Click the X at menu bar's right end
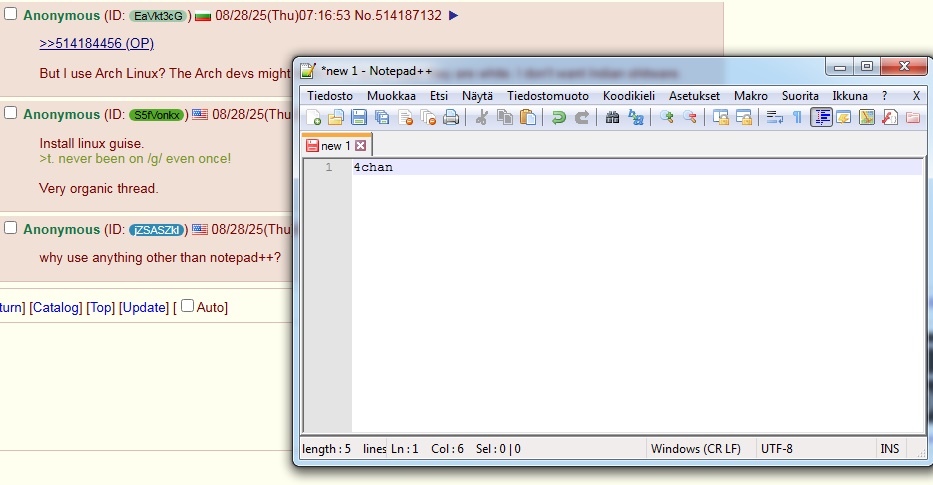 coord(916,96)
